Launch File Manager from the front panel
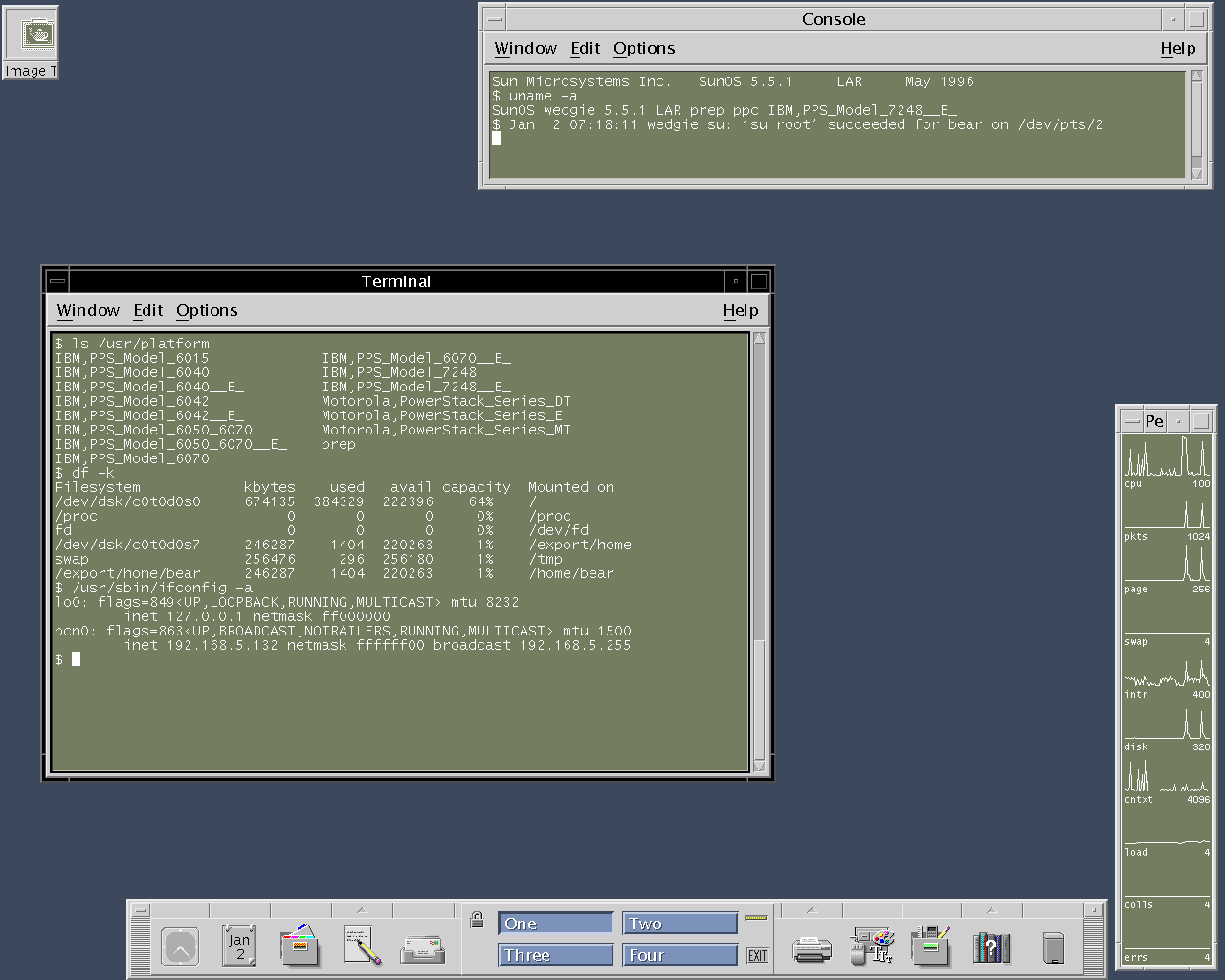1225x980 pixels. tap(300, 946)
